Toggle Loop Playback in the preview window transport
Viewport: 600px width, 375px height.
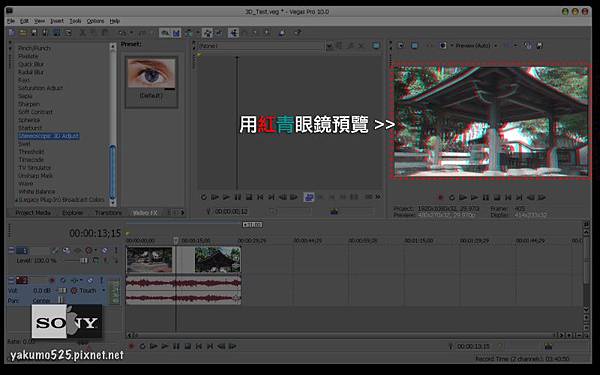(452, 197)
